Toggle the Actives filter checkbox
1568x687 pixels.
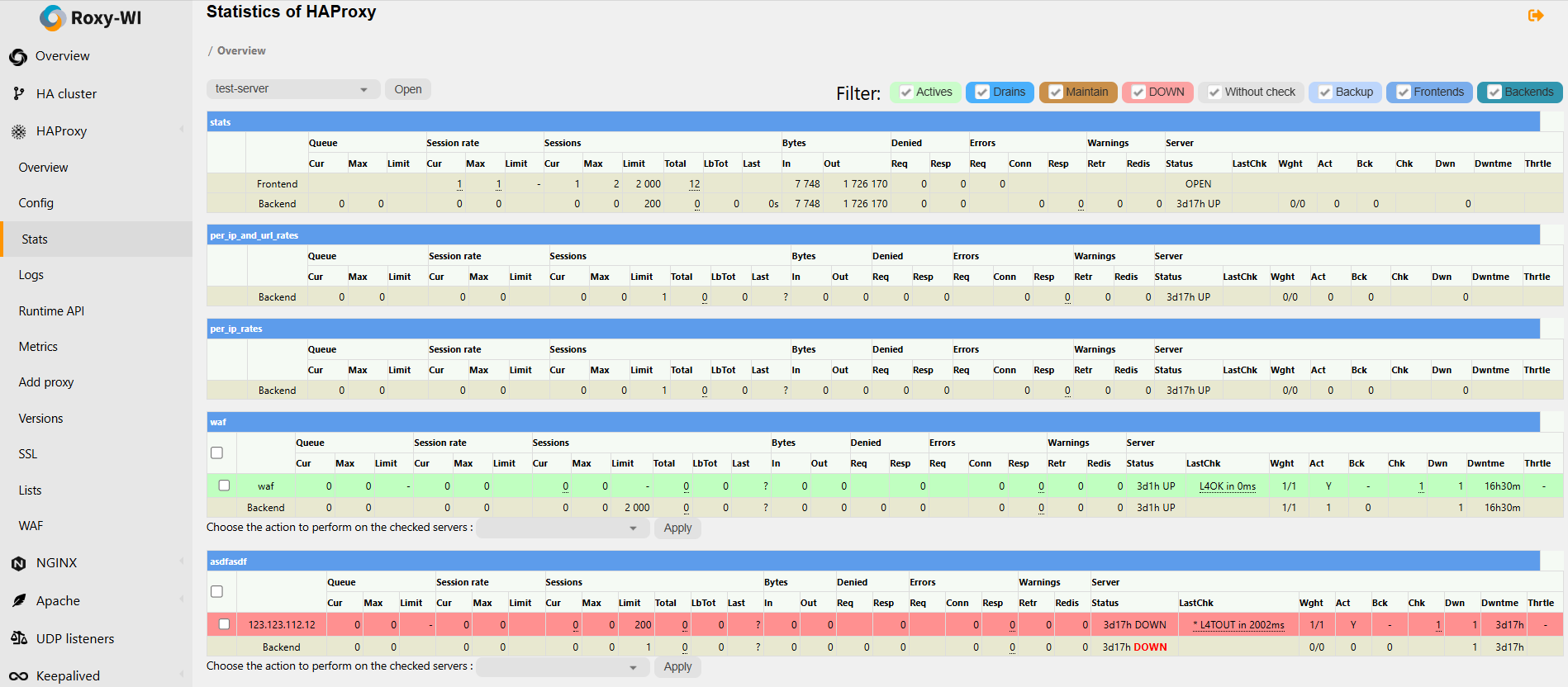(906, 92)
